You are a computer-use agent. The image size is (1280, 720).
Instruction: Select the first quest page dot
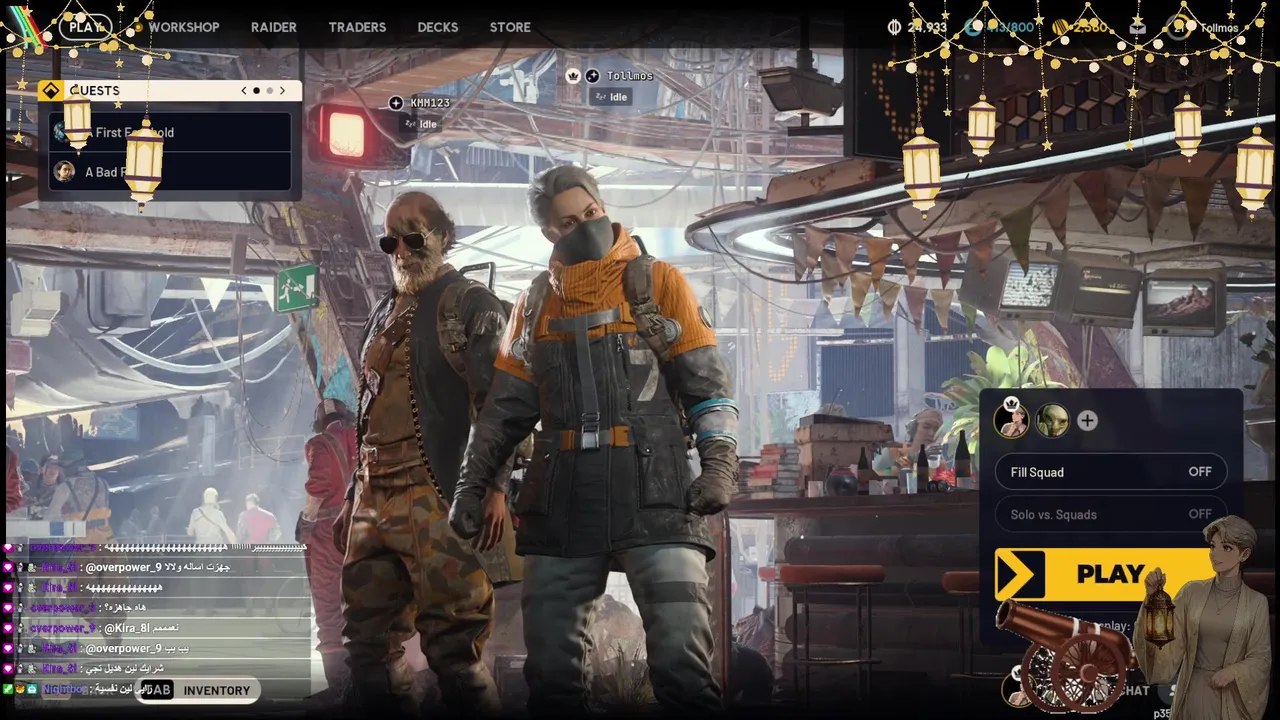[256, 90]
